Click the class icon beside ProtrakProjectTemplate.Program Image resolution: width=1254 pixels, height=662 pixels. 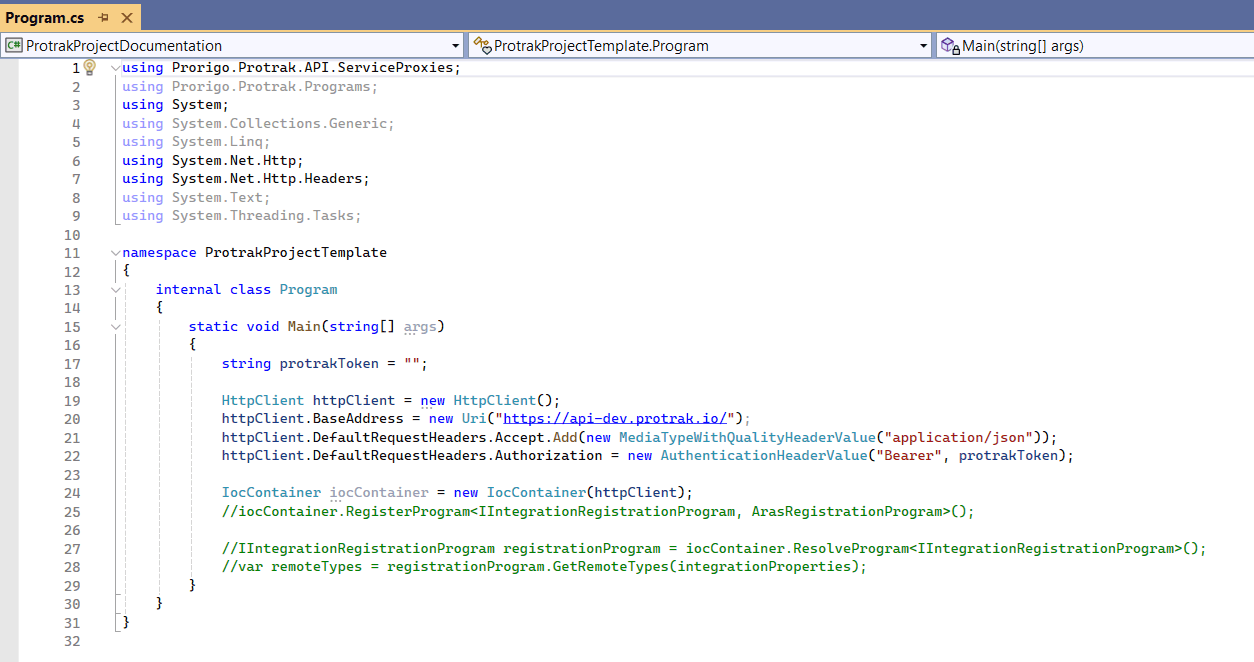point(482,46)
